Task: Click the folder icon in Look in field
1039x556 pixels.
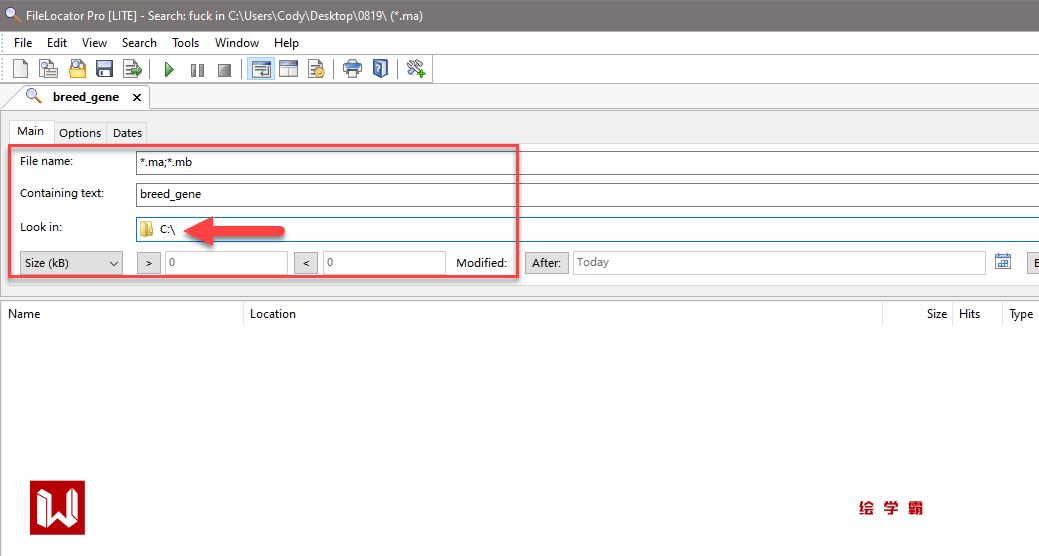Action: (146, 229)
